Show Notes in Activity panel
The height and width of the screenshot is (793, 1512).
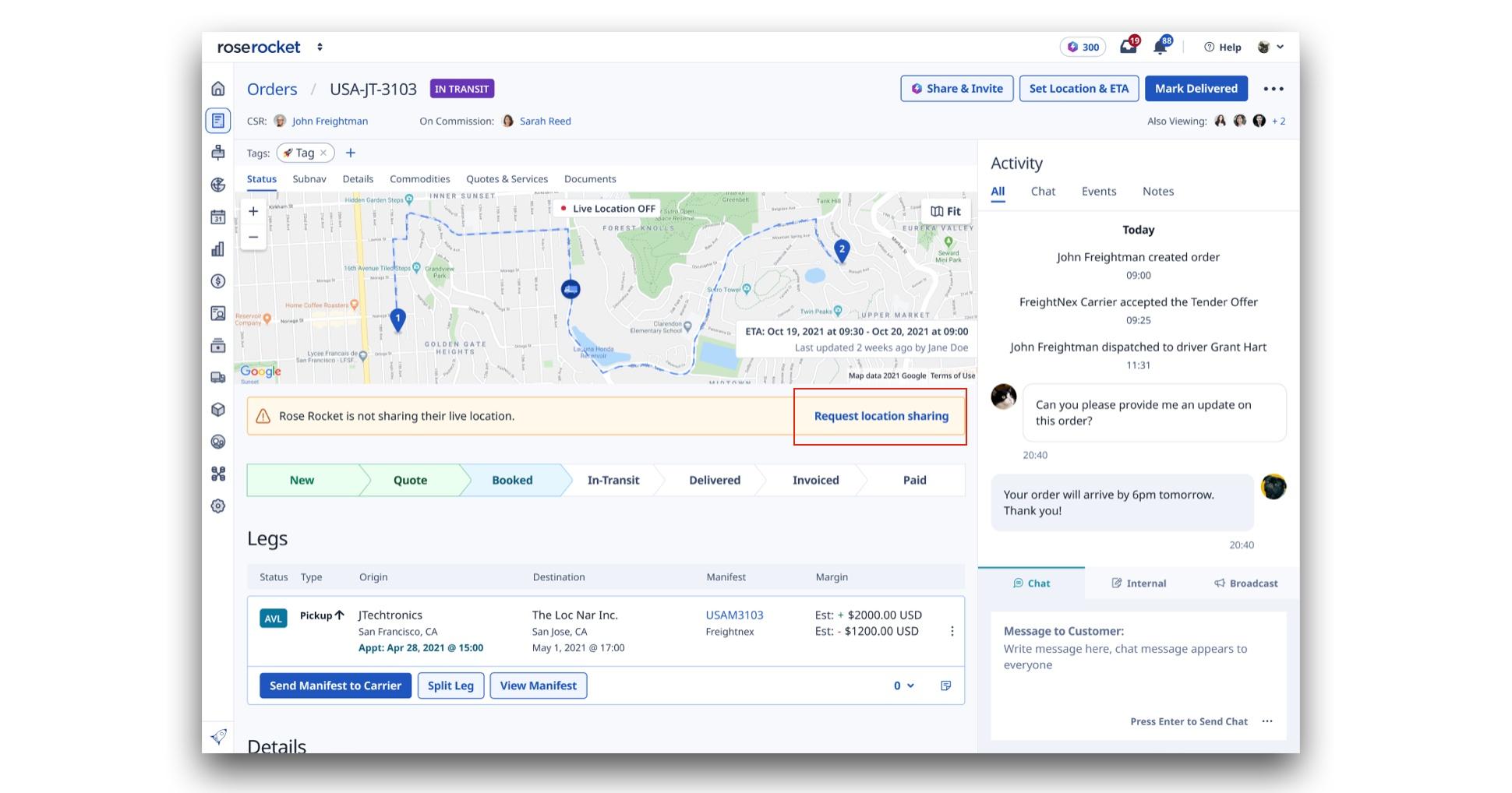[x=1158, y=191]
